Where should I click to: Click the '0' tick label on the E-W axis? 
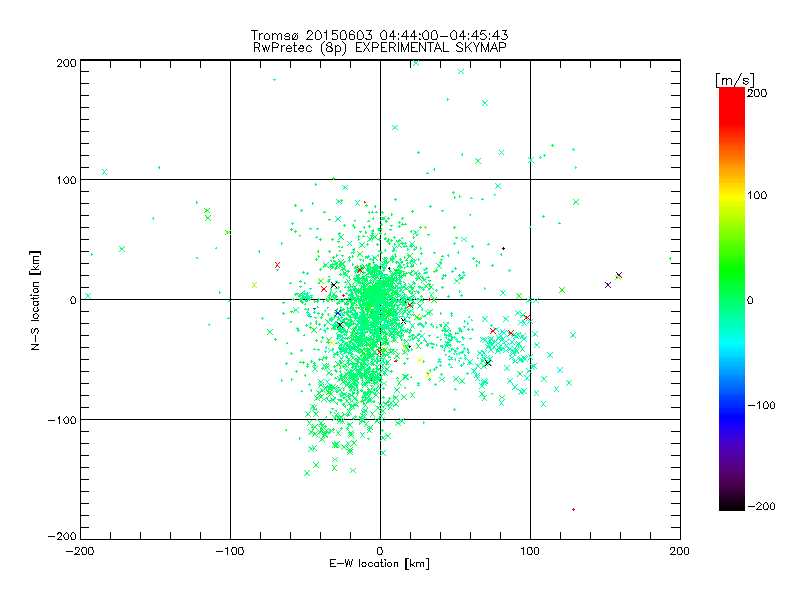(380, 551)
